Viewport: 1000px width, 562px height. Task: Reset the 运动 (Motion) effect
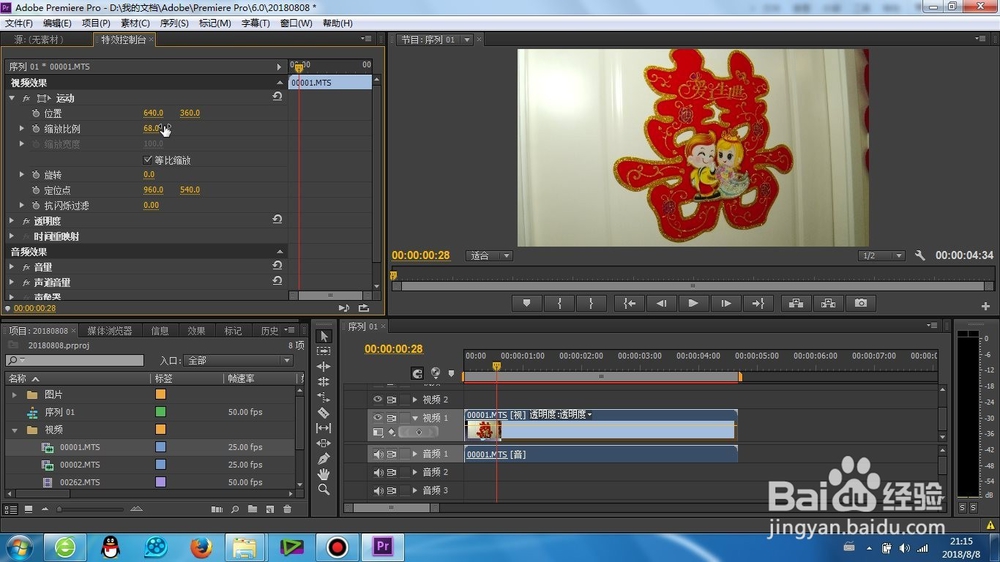[277, 97]
